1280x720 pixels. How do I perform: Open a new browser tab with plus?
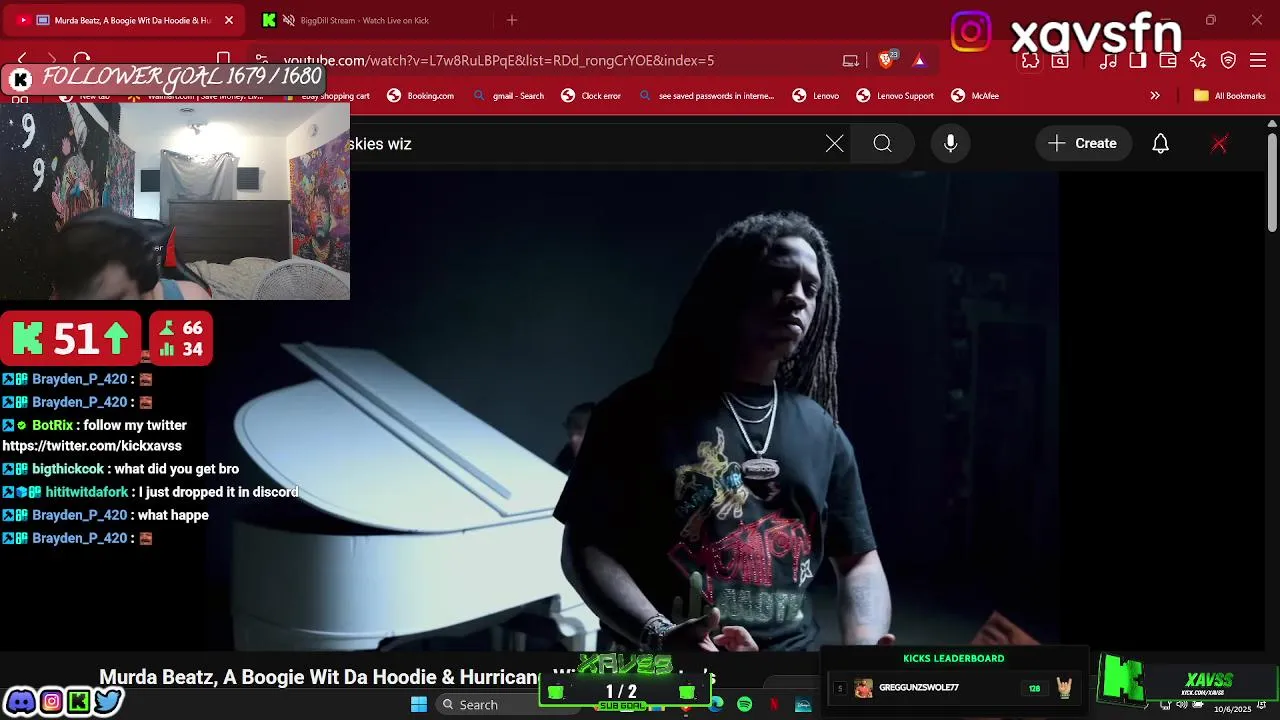coord(512,20)
